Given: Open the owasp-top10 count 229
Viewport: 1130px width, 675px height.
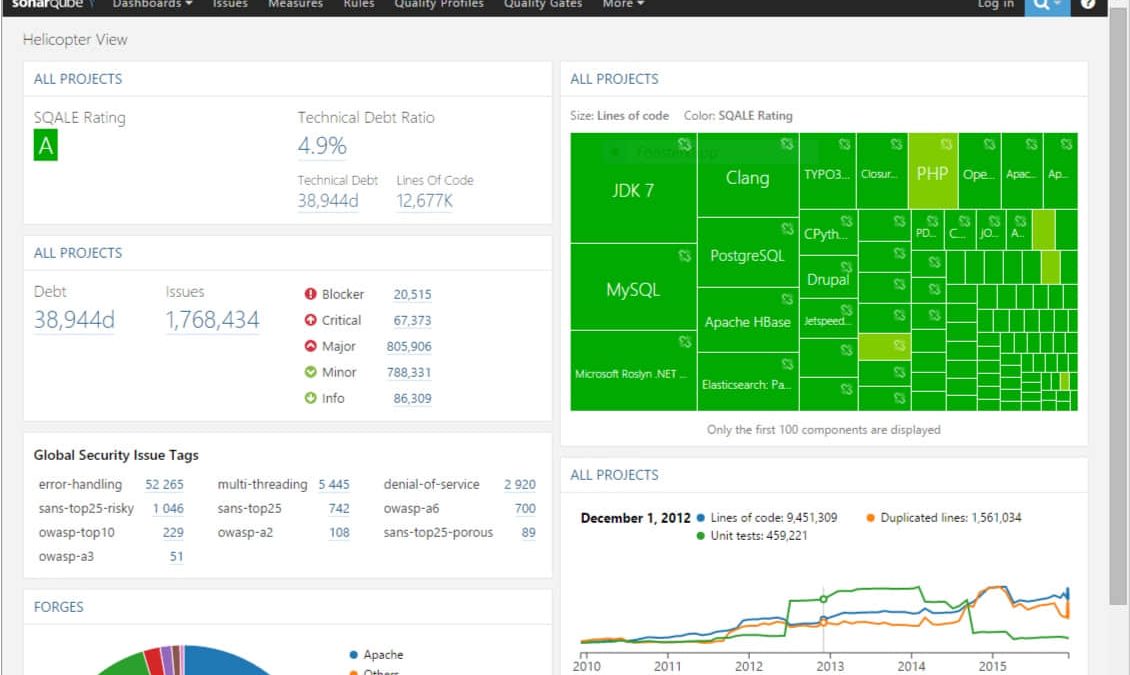Looking at the screenshot, I should pyautogui.click(x=173, y=532).
